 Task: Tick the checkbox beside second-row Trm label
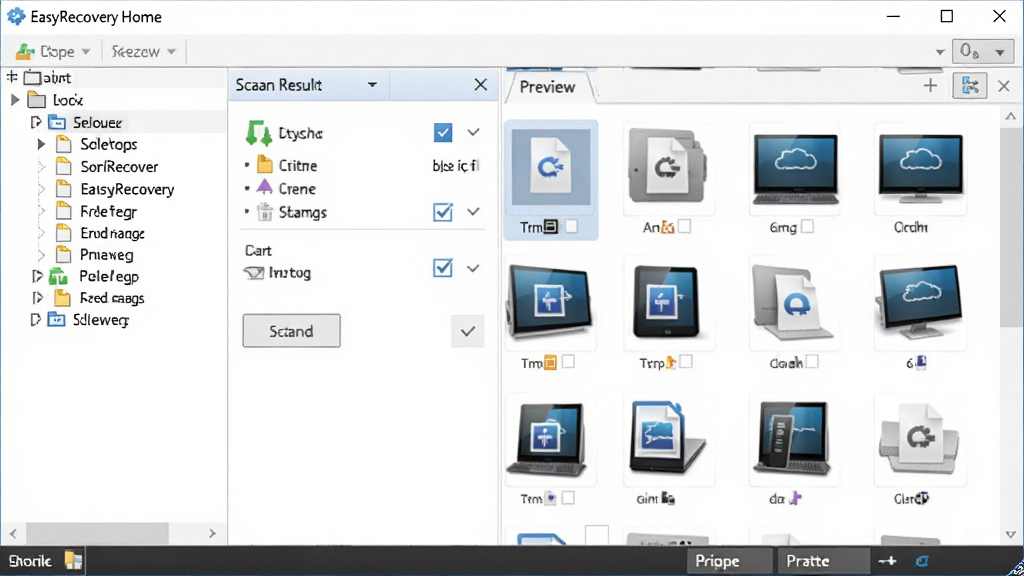coord(568,362)
